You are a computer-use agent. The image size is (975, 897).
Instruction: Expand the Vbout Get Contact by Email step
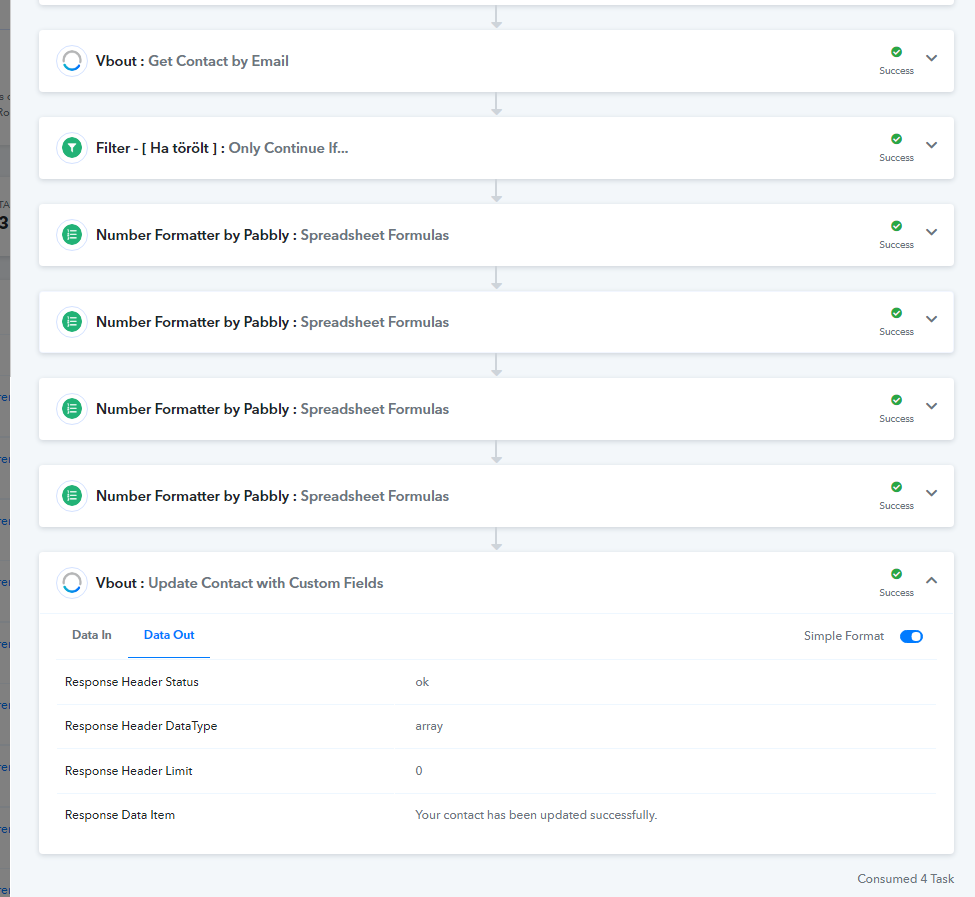[931, 58]
